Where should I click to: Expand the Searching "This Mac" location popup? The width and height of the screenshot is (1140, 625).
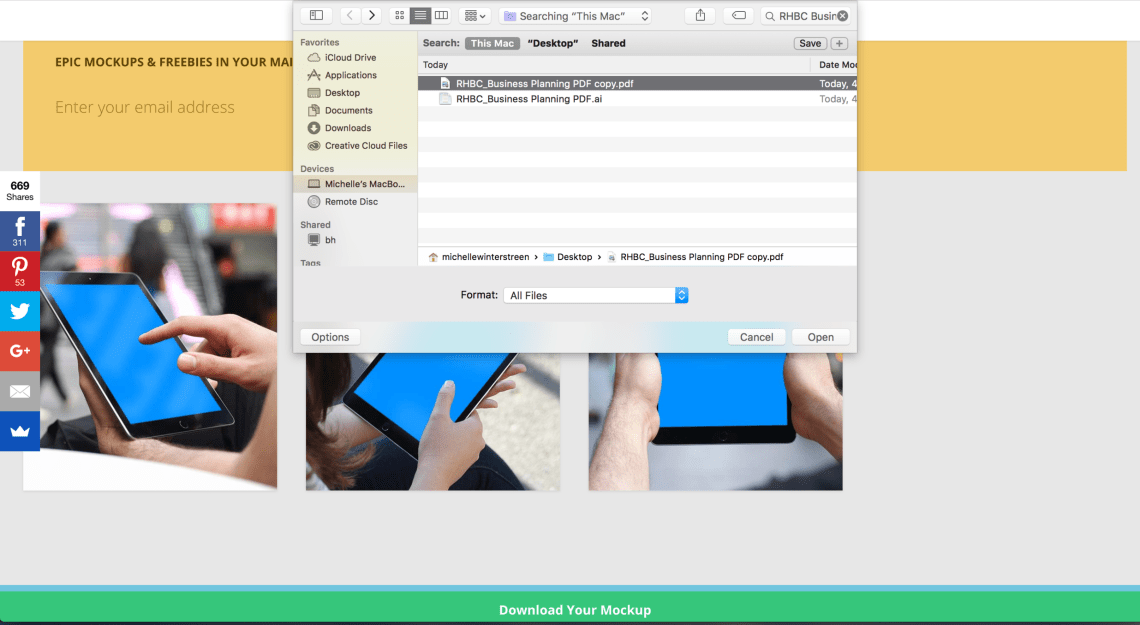point(576,16)
